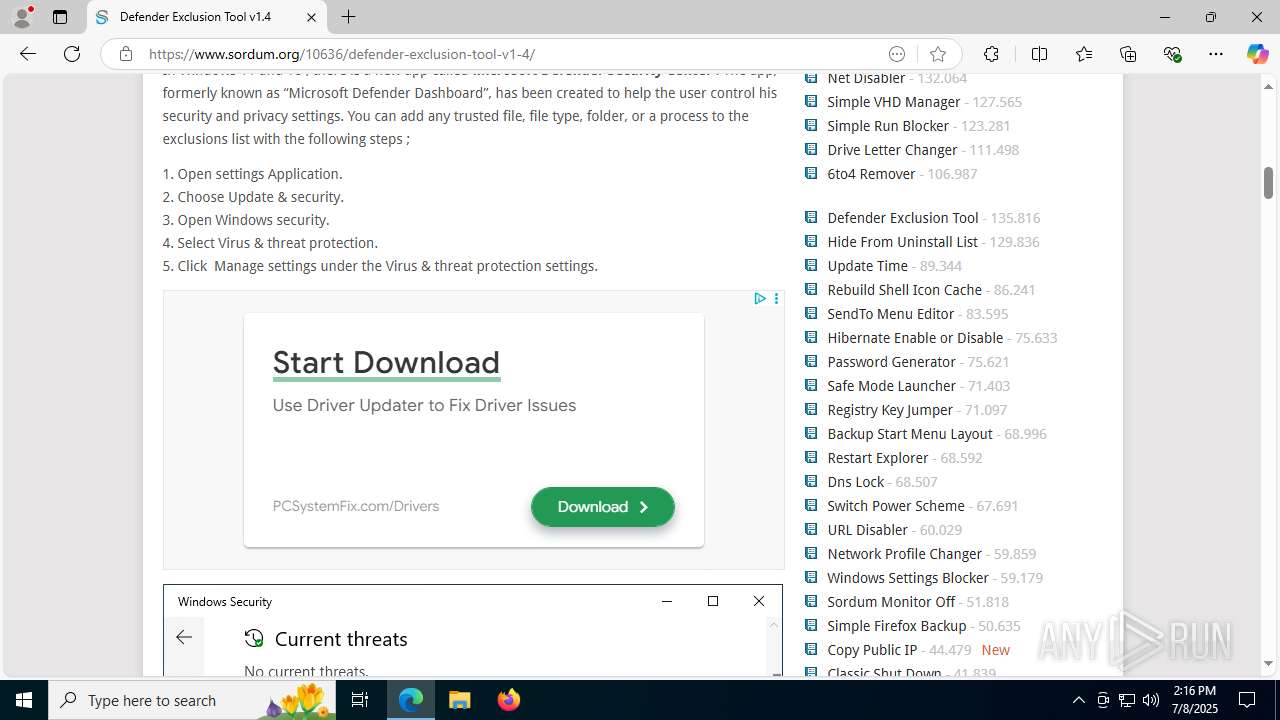Viewport: 1280px width, 720px height.
Task: Toggle the Split screen icon
Action: point(1039,54)
